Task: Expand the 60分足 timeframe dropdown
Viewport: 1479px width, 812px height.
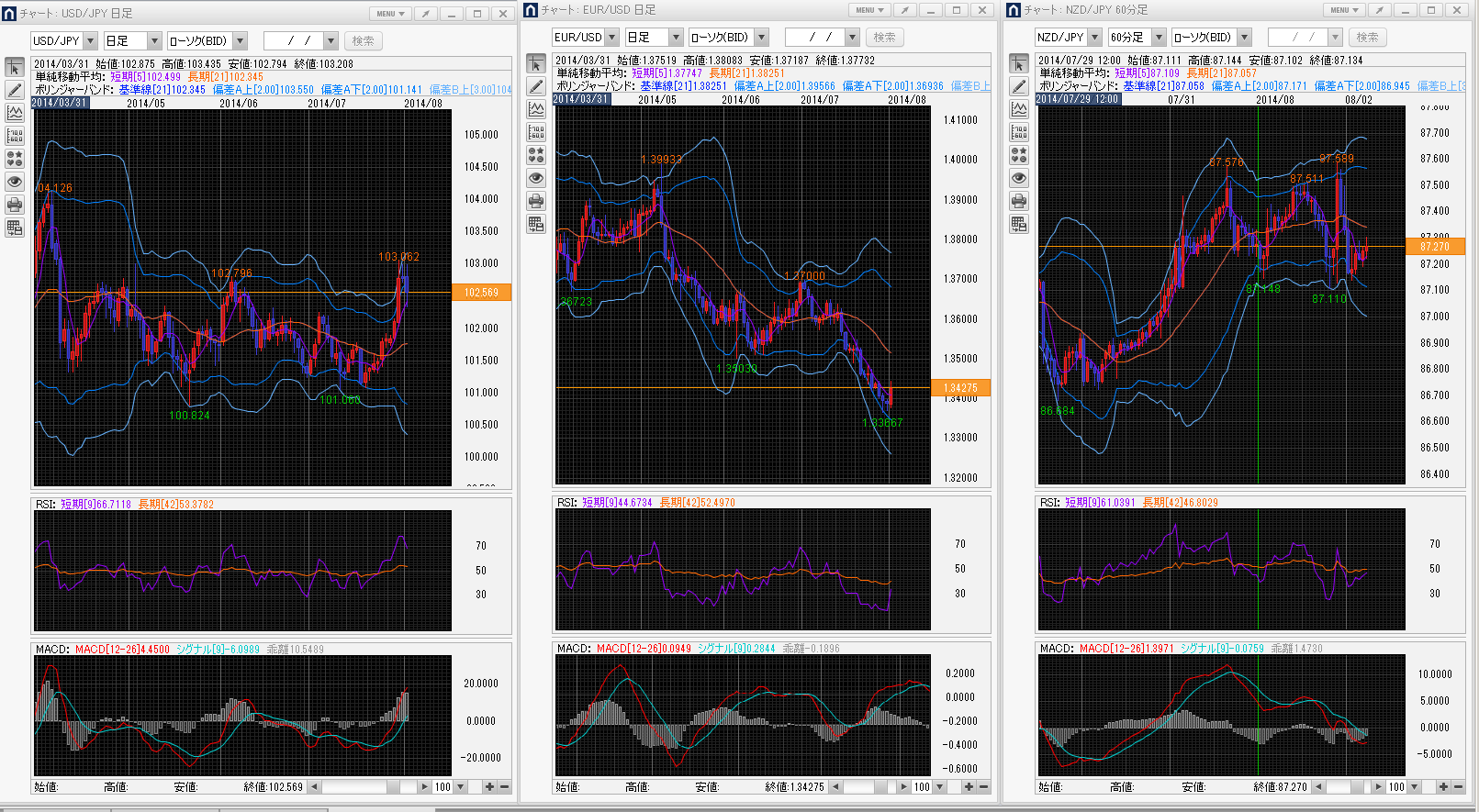Action: (x=1159, y=38)
